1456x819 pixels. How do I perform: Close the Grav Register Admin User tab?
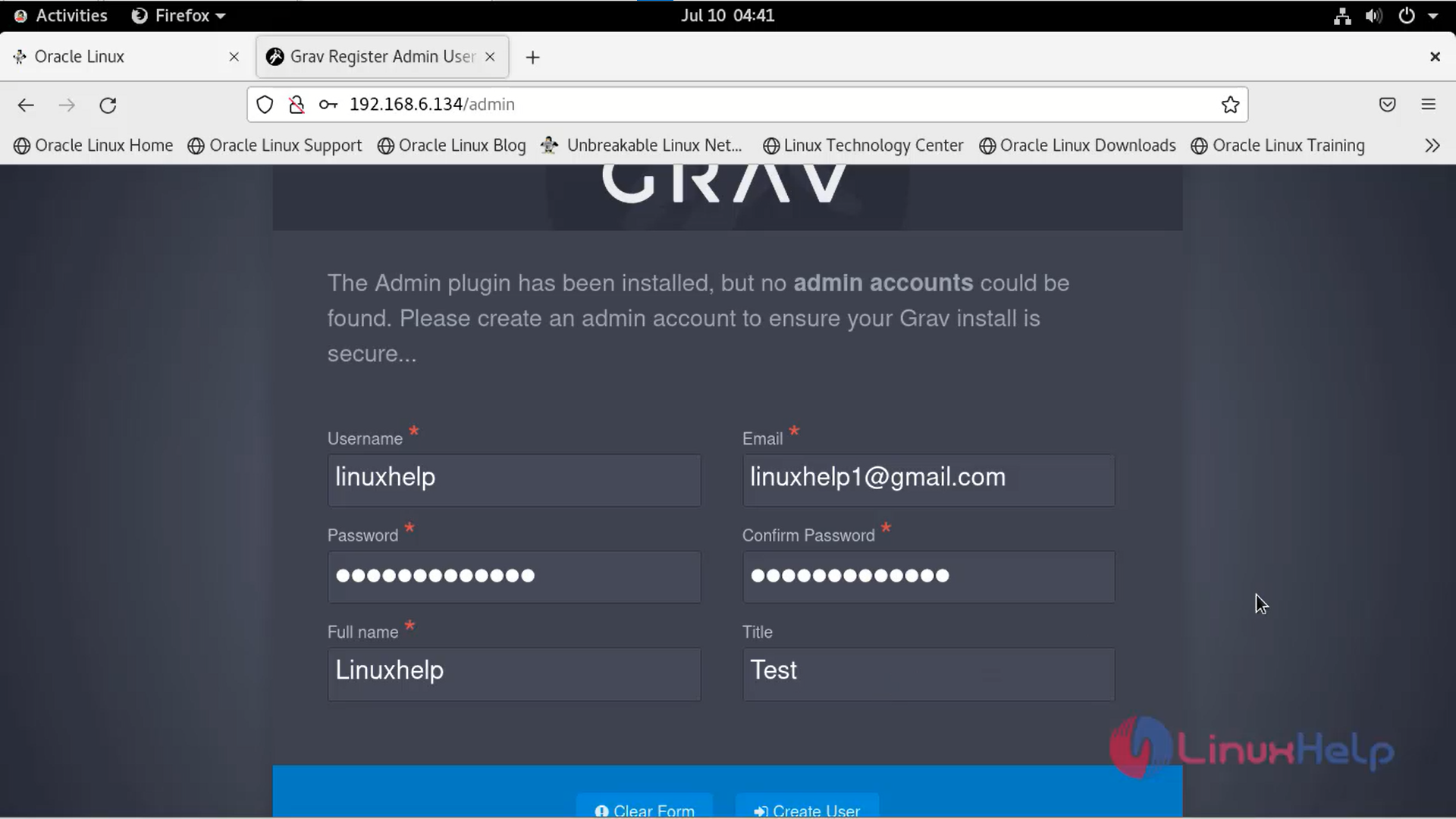(x=490, y=57)
